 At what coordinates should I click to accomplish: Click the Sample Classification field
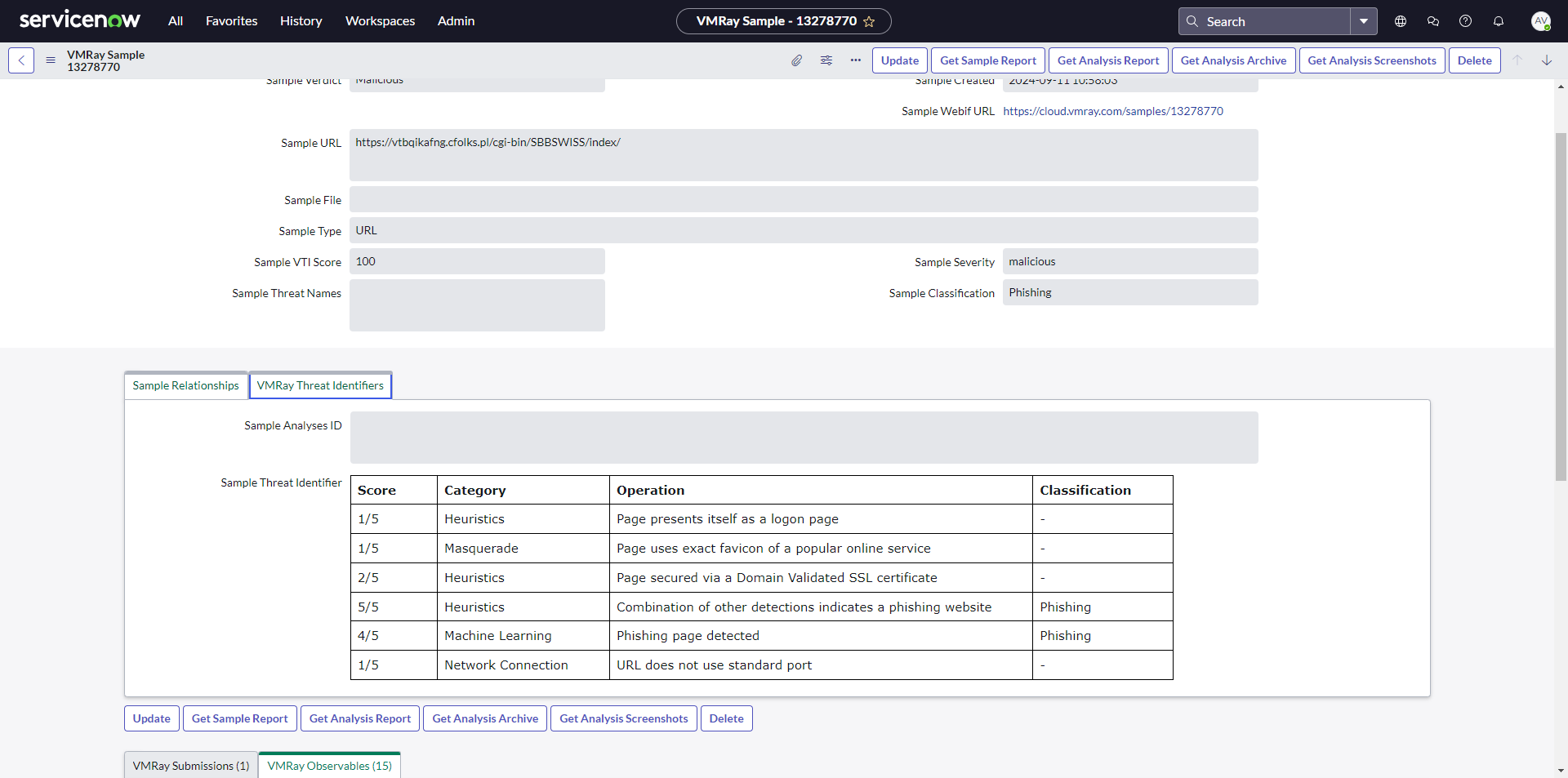[x=1130, y=292]
